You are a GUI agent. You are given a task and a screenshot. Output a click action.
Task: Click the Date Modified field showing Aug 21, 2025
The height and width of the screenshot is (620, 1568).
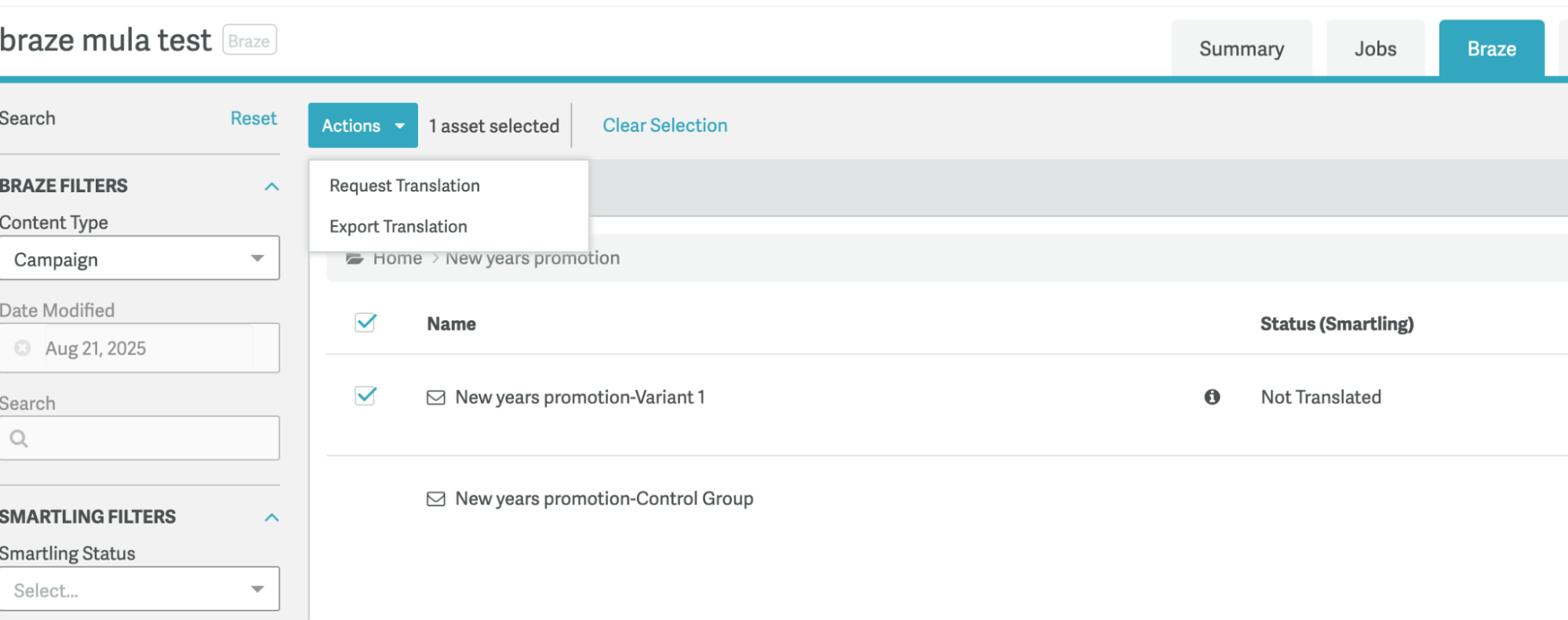(x=149, y=348)
